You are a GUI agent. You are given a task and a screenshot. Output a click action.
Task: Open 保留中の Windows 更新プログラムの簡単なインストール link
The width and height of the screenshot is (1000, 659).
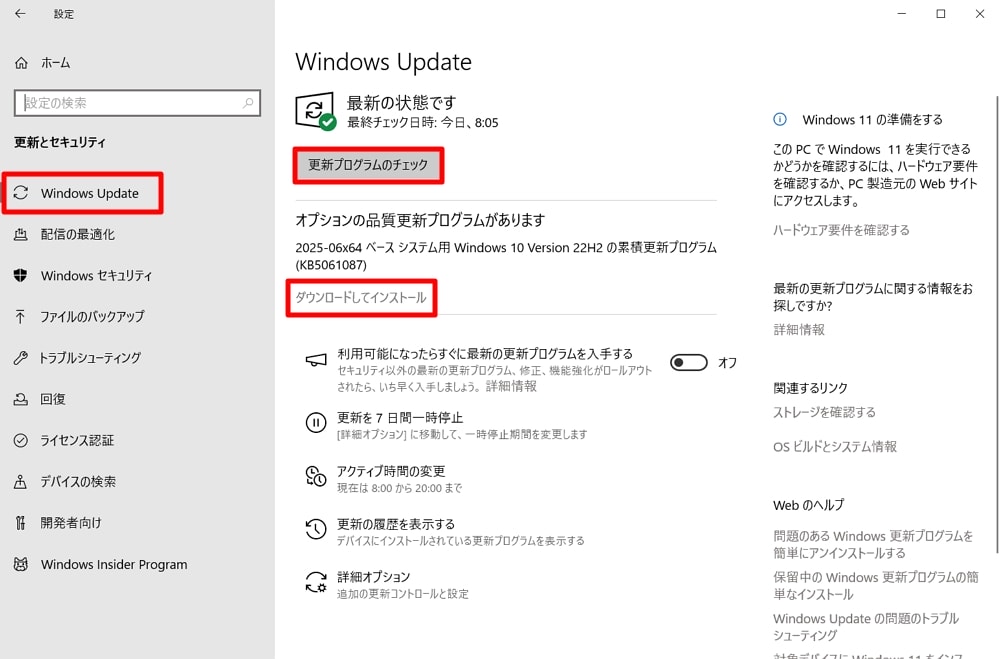[x=876, y=586]
